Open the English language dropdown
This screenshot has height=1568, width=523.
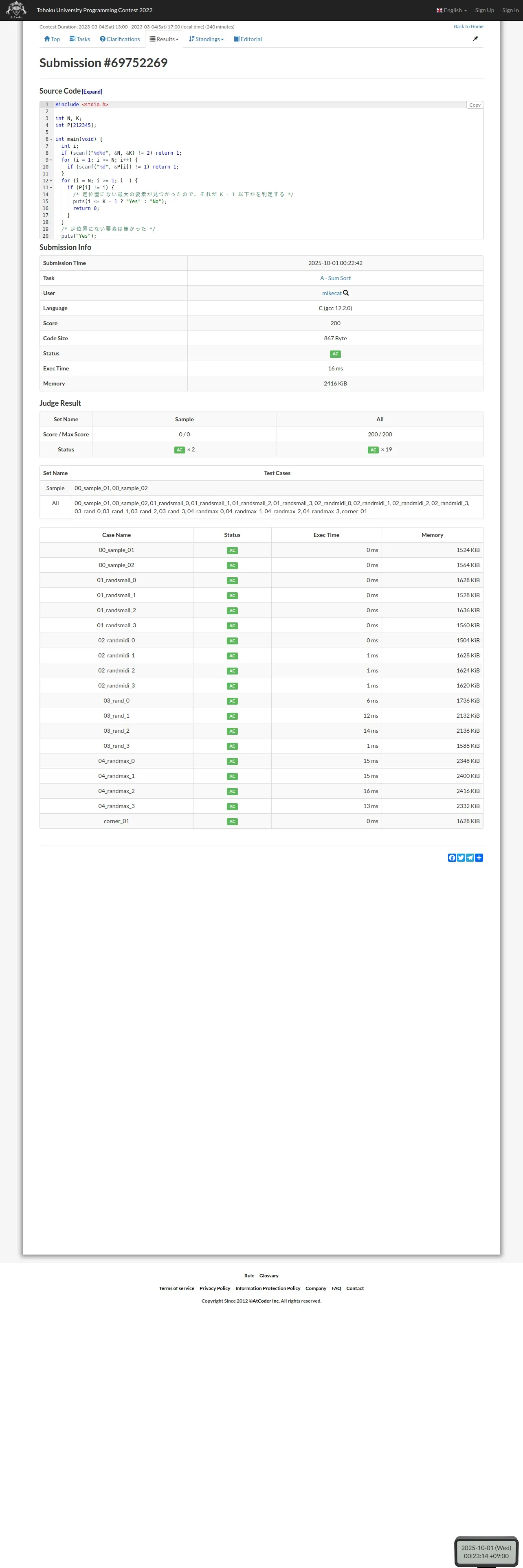(452, 10)
